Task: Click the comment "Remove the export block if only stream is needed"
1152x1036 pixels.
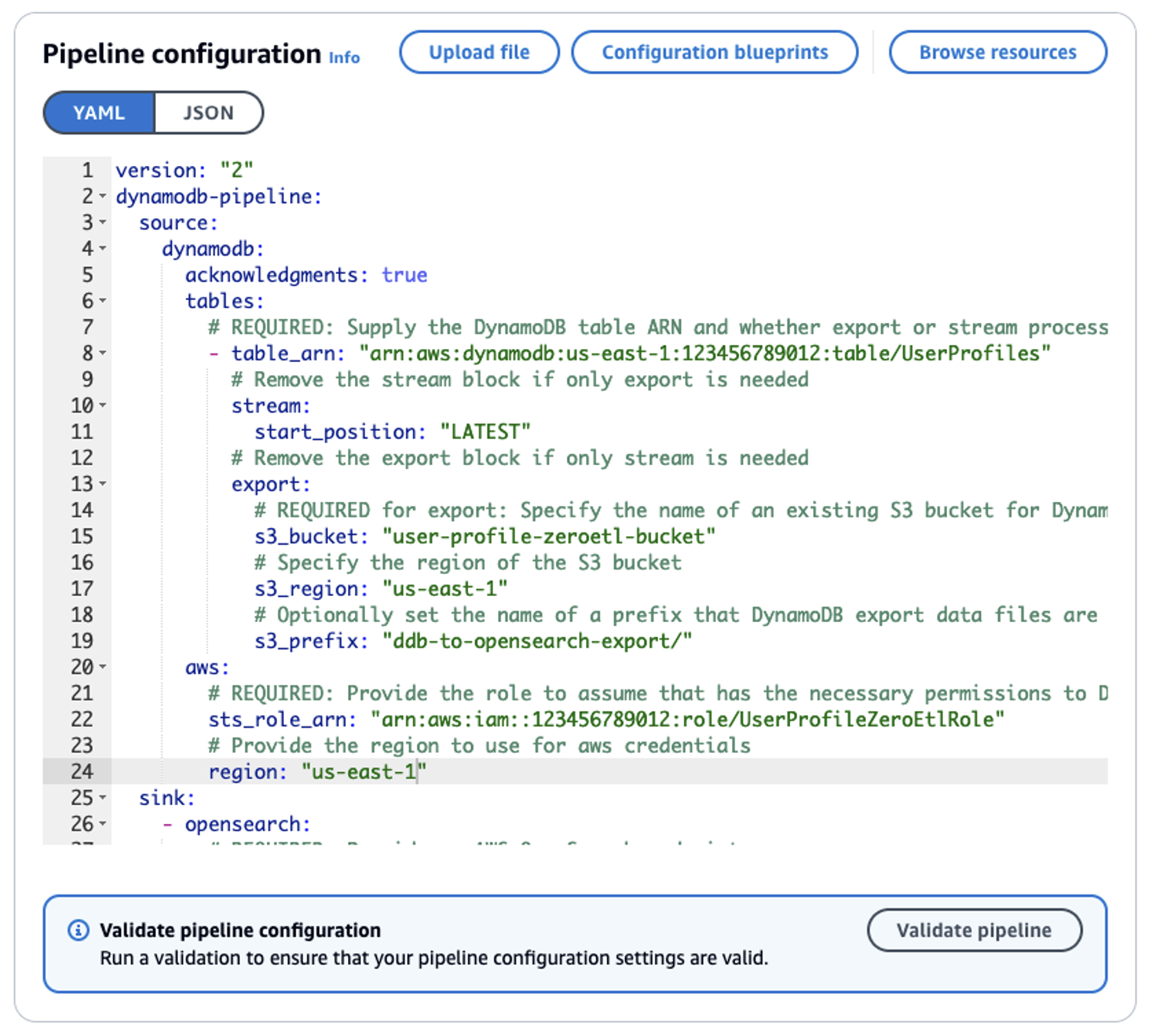Action: coord(520,458)
